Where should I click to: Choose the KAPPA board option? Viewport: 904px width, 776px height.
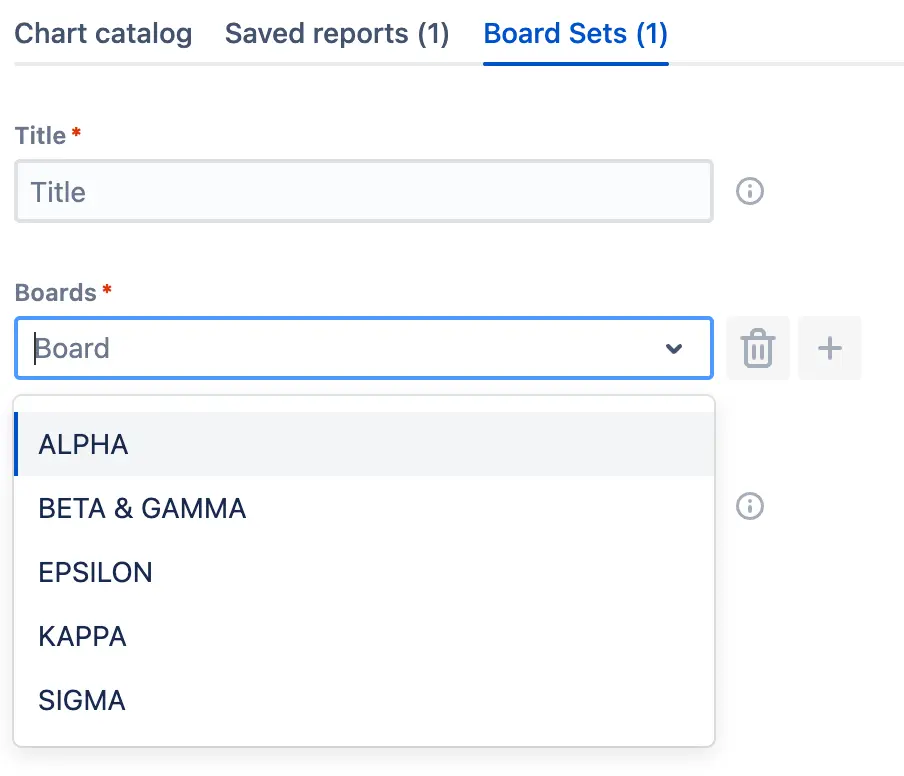point(364,636)
